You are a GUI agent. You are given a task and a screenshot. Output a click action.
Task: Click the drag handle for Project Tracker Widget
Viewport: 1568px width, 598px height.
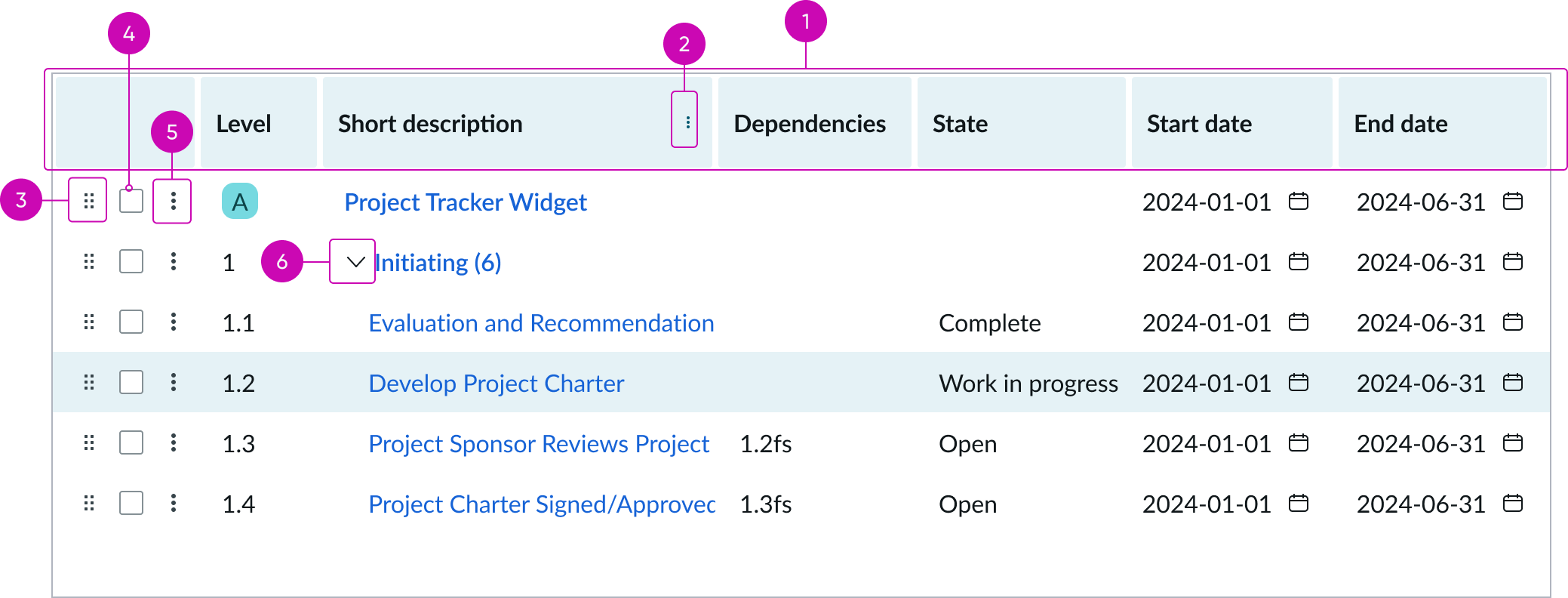coord(88,202)
